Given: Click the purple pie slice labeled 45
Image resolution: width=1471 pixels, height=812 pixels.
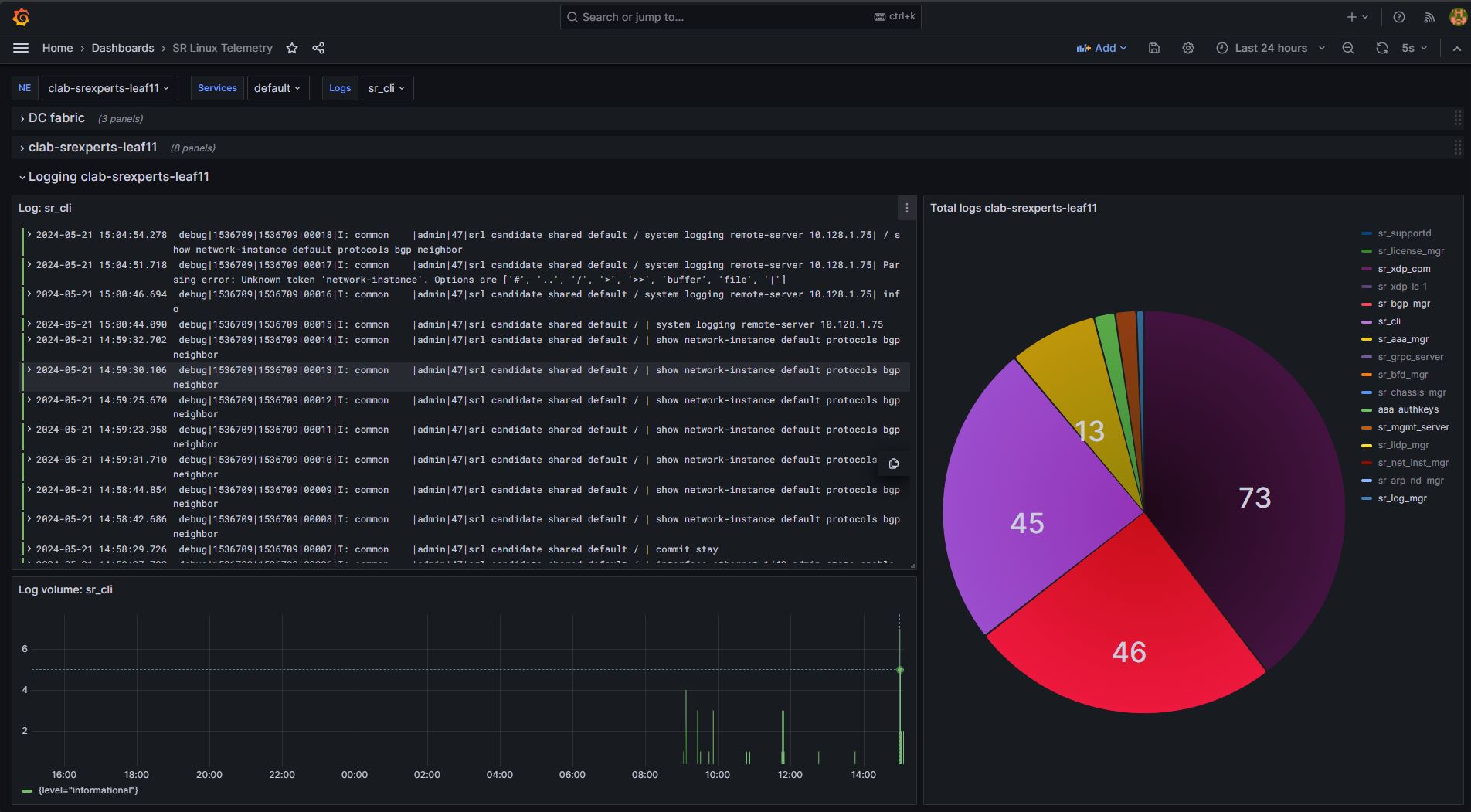Looking at the screenshot, I should coord(1027,523).
